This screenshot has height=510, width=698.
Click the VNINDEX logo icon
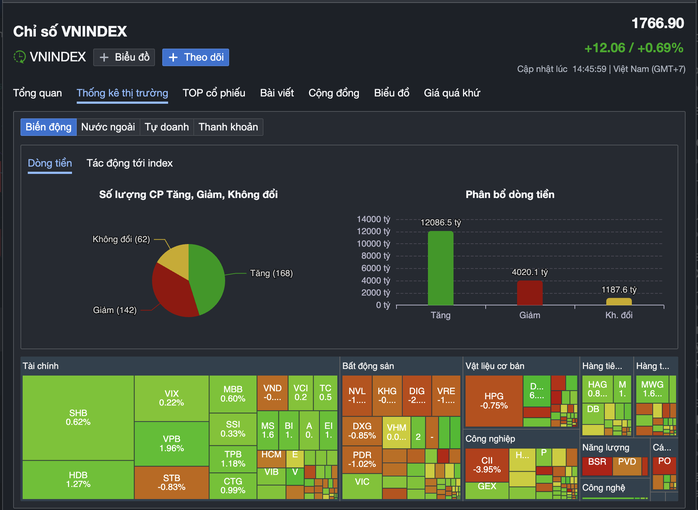coord(20,58)
